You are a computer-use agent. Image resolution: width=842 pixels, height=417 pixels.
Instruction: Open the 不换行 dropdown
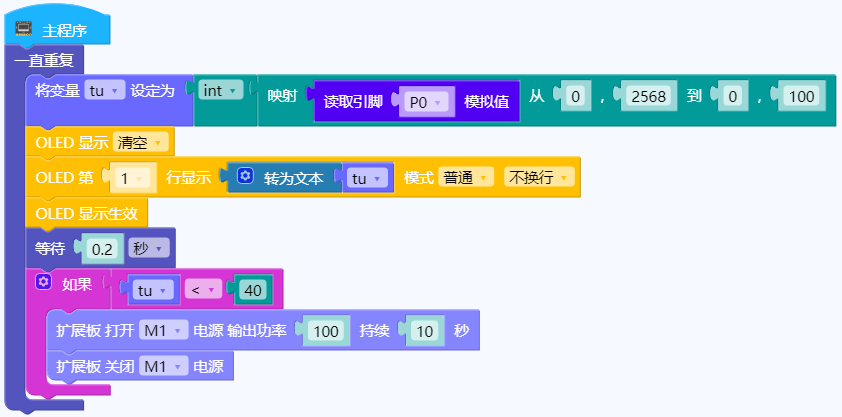coord(539,178)
